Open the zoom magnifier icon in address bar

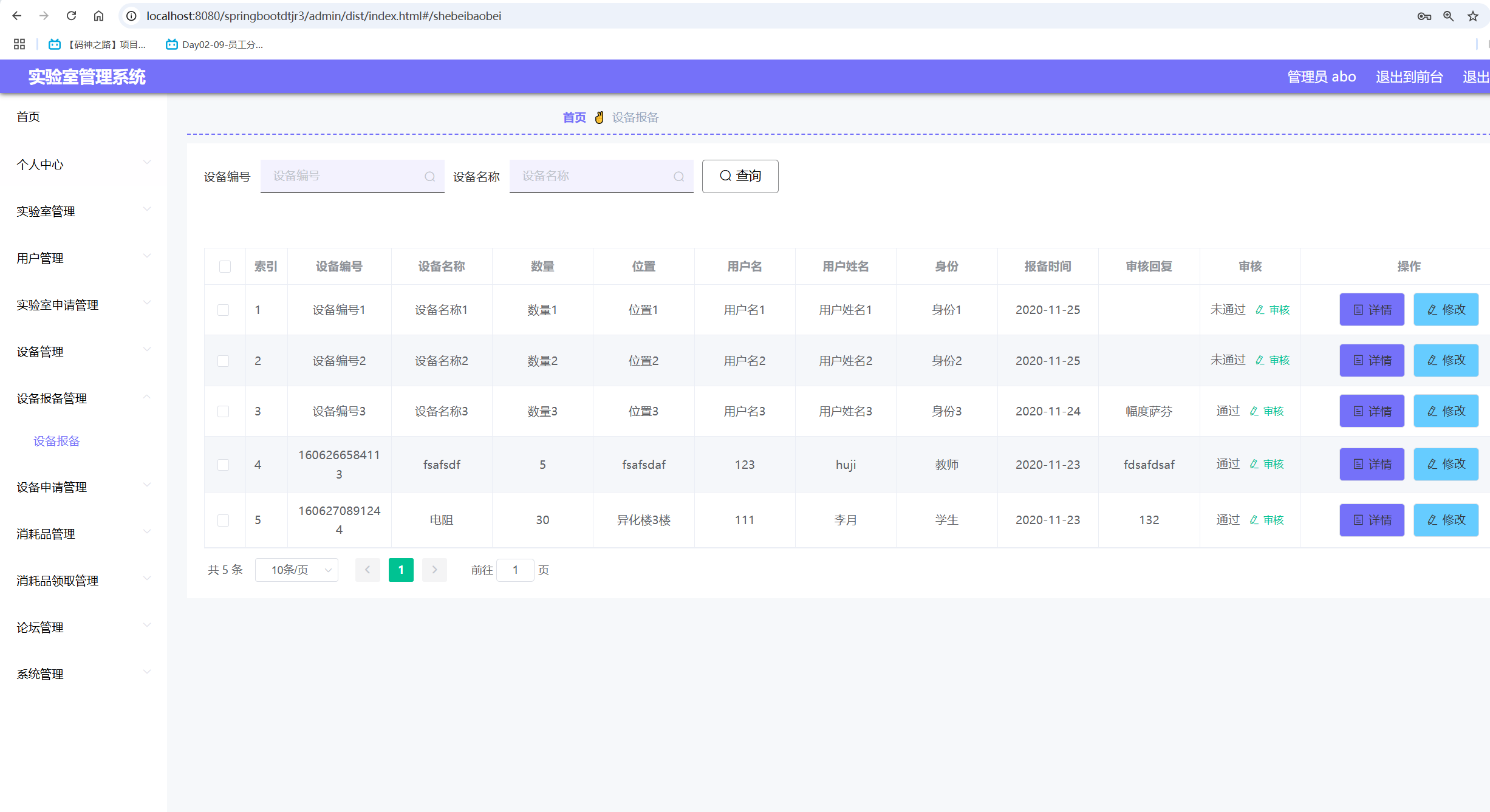click(1449, 16)
